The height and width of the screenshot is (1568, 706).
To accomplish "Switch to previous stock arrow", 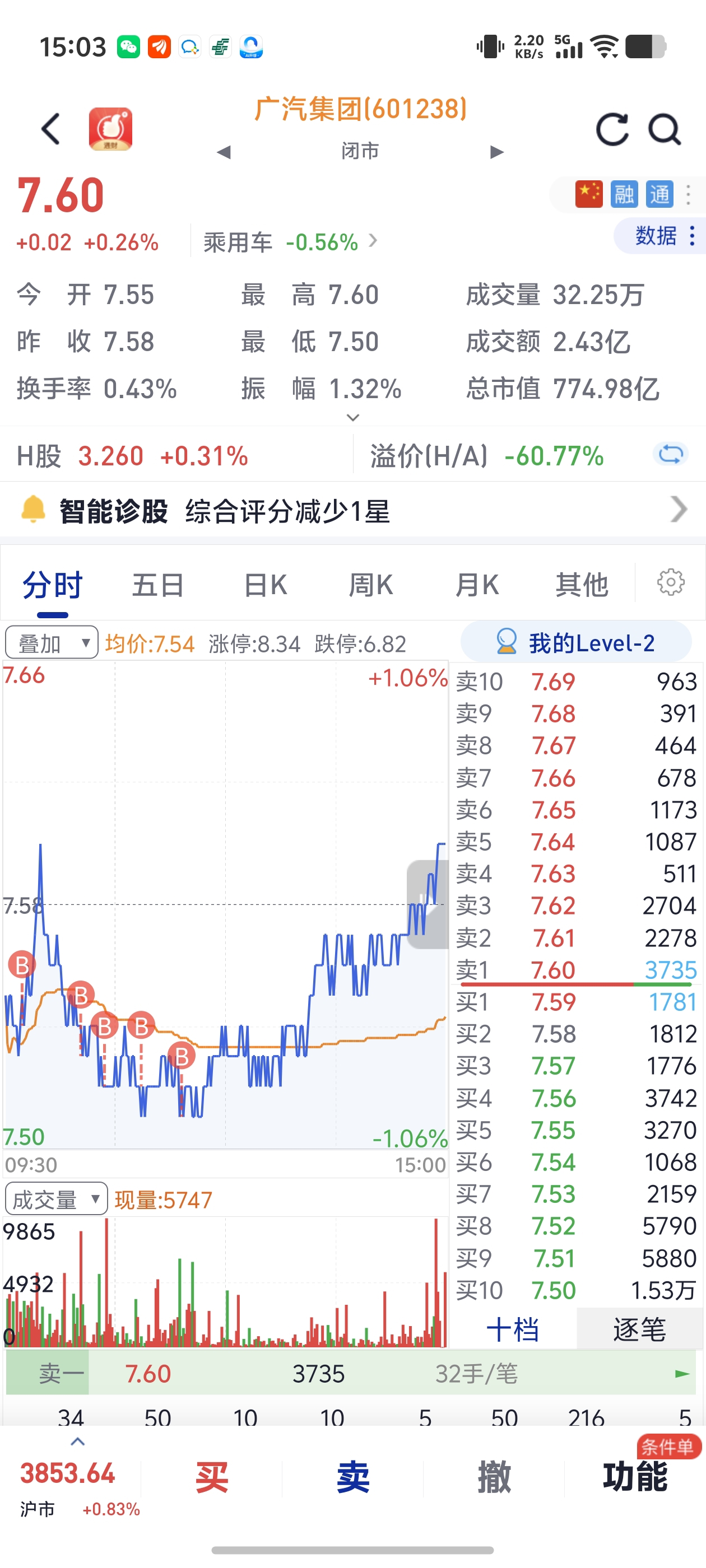I will coord(224,152).
